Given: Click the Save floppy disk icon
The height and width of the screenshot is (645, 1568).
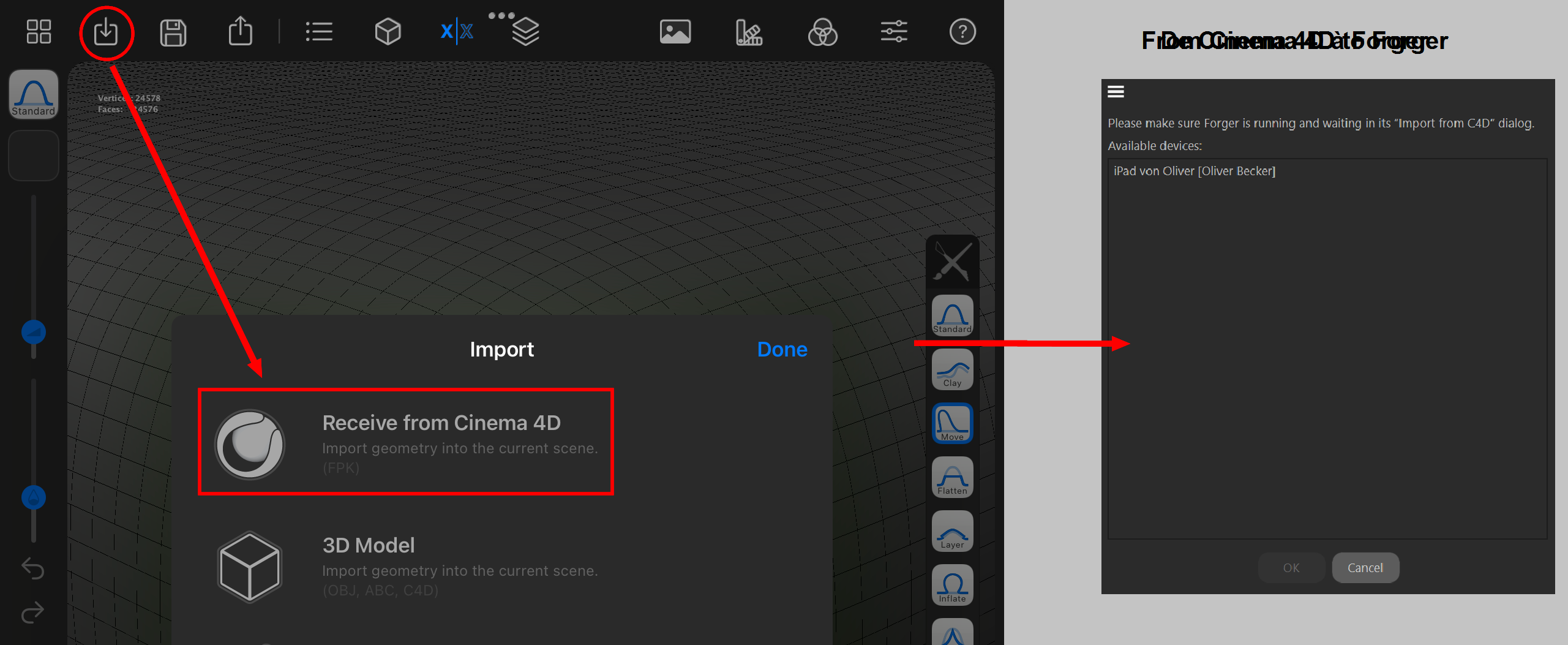Looking at the screenshot, I should (173, 32).
